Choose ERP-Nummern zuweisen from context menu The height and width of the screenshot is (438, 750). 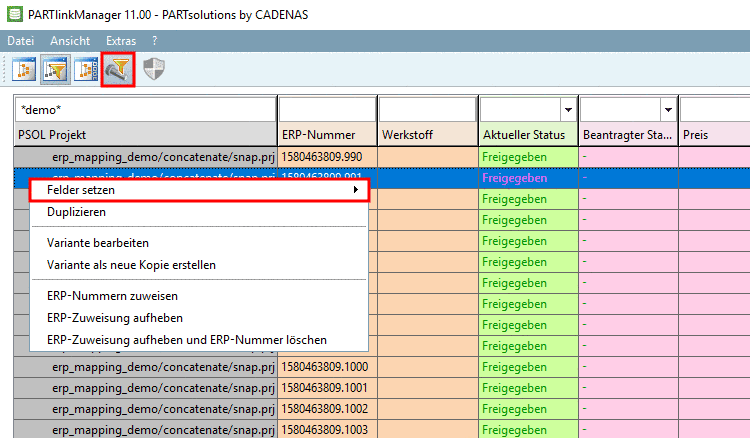click(199, 296)
